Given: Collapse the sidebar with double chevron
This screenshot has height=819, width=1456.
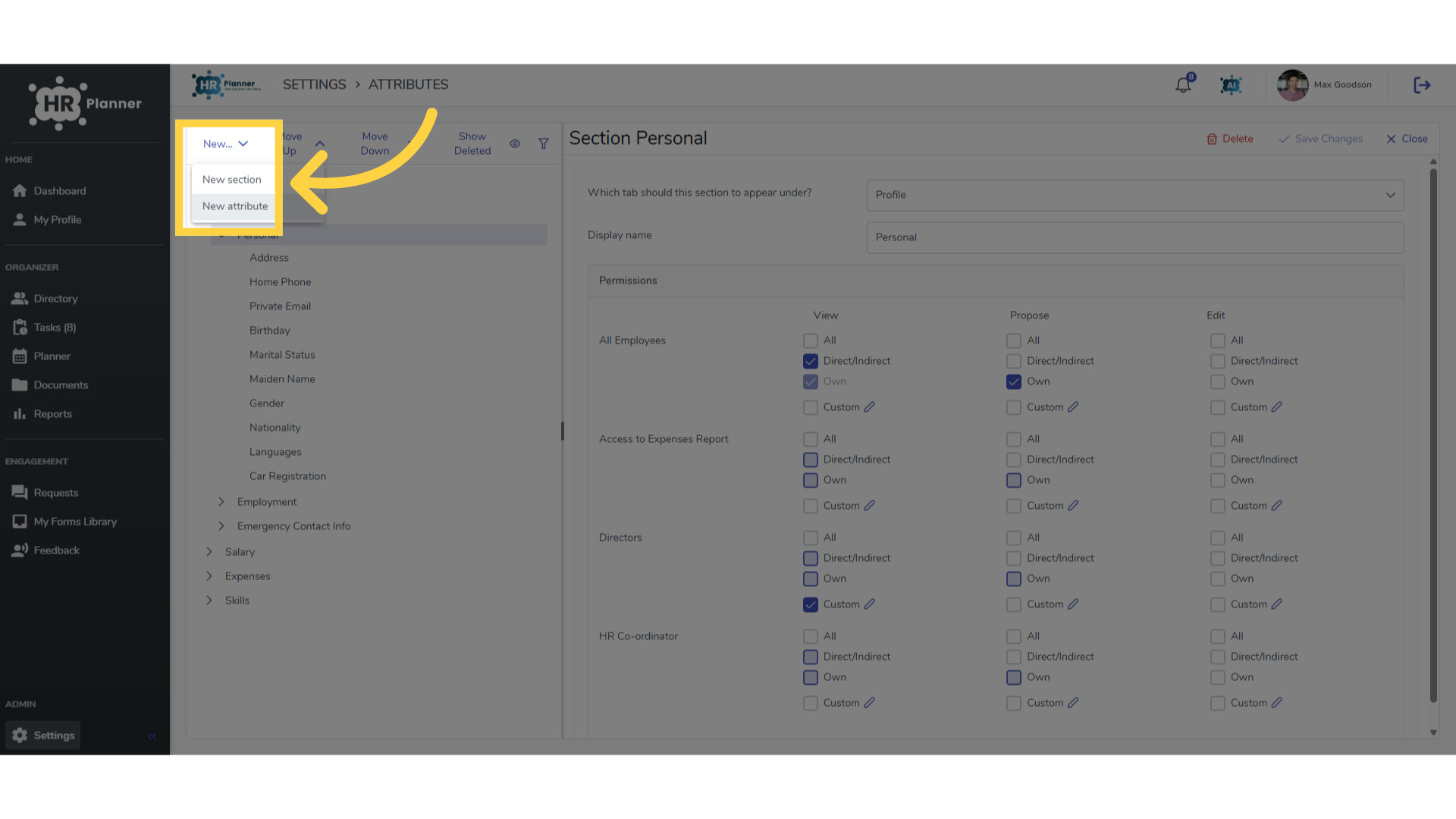Looking at the screenshot, I should click(152, 736).
